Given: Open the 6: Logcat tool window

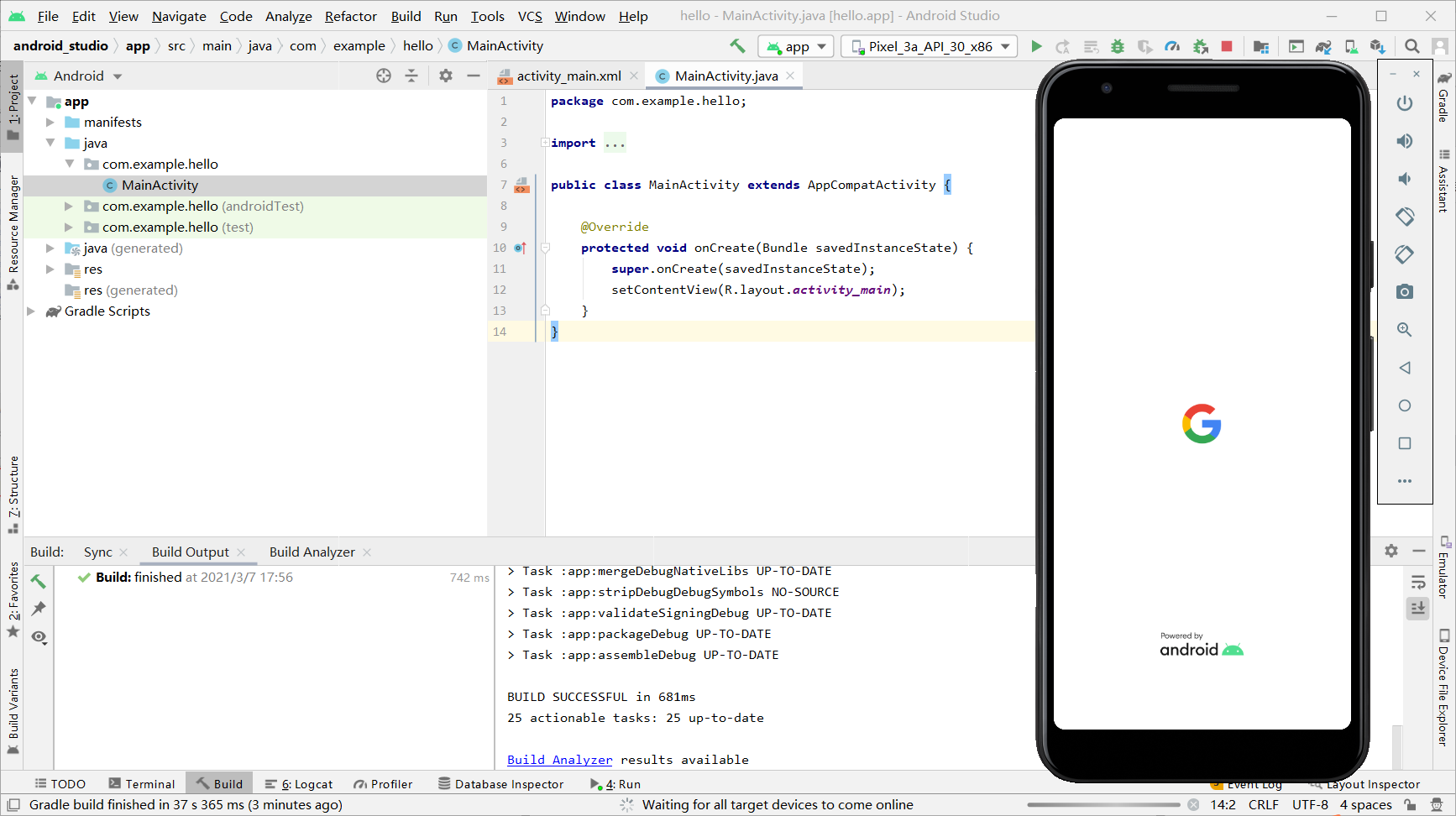Looking at the screenshot, I should click(x=299, y=783).
